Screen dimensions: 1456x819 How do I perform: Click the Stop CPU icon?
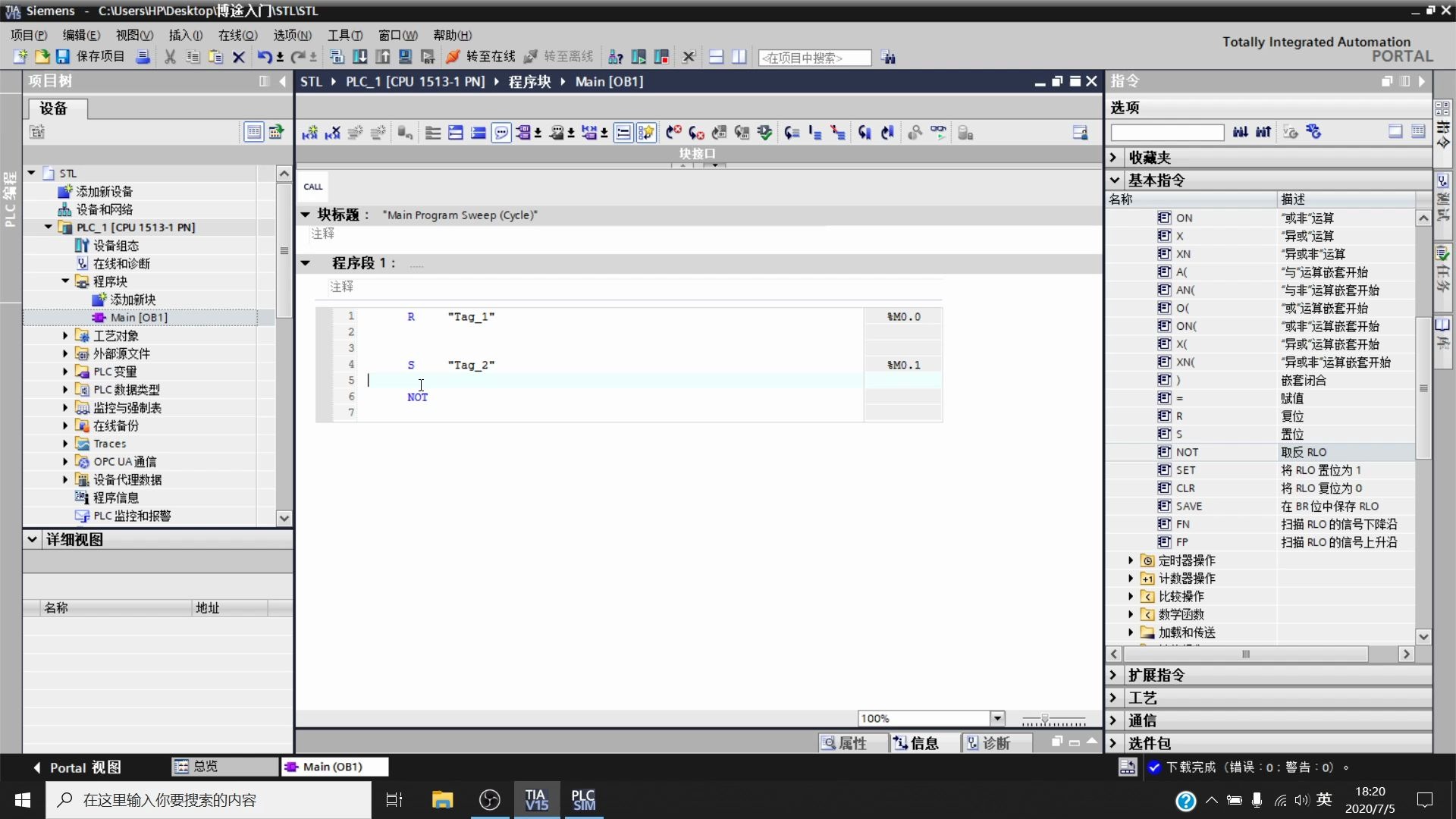pyautogui.click(x=661, y=57)
